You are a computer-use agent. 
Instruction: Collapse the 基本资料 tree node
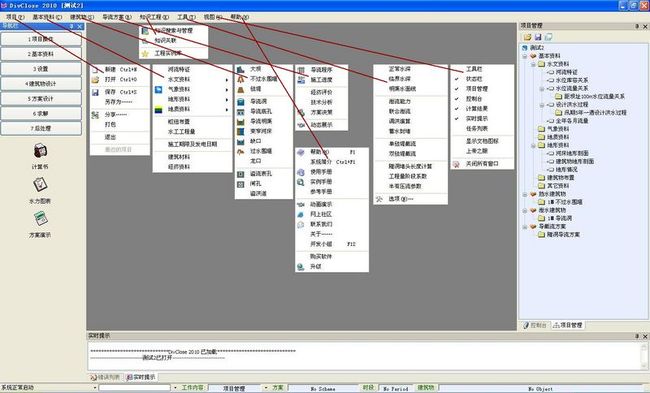click(525, 56)
